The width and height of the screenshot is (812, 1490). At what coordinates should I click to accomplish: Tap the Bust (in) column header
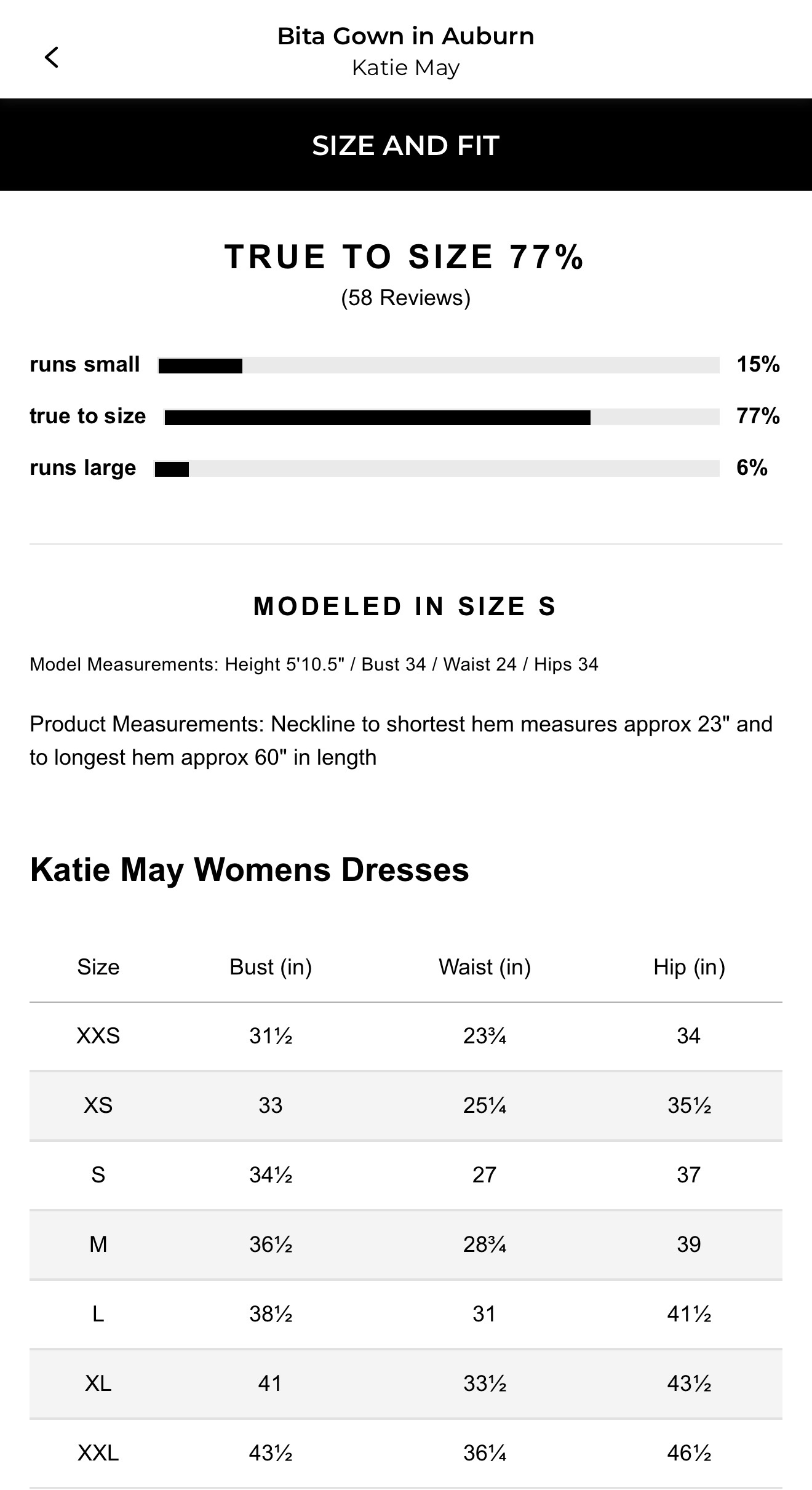pyautogui.click(x=271, y=967)
